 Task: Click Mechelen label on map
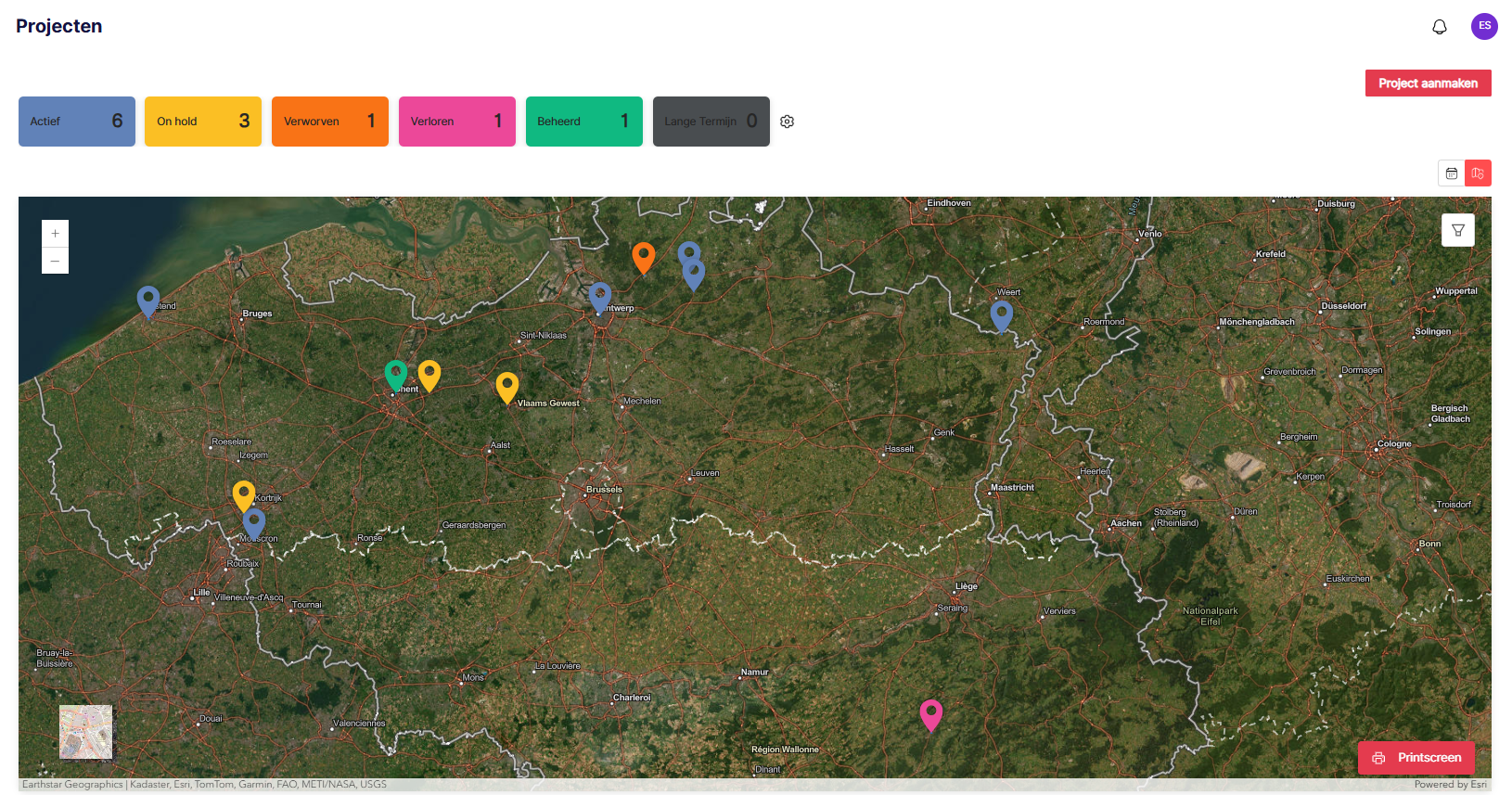pyautogui.click(x=642, y=402)
